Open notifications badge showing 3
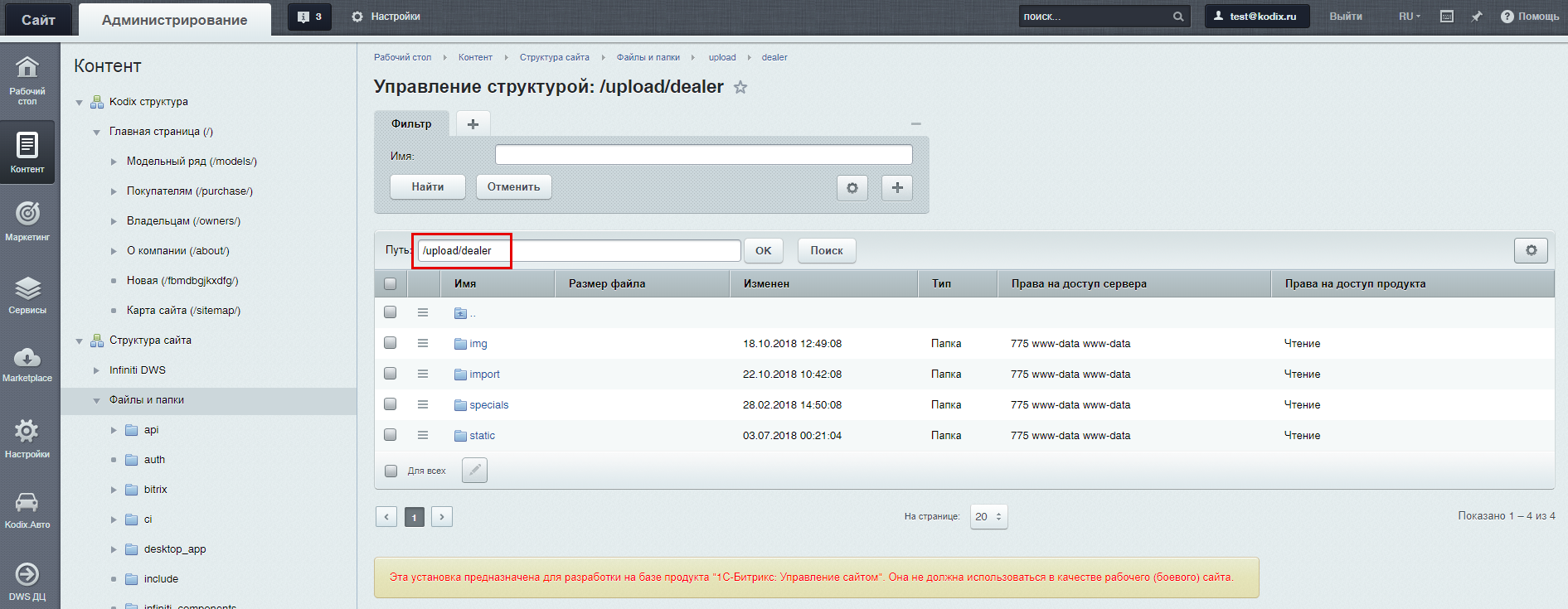 tap(309, 17)
